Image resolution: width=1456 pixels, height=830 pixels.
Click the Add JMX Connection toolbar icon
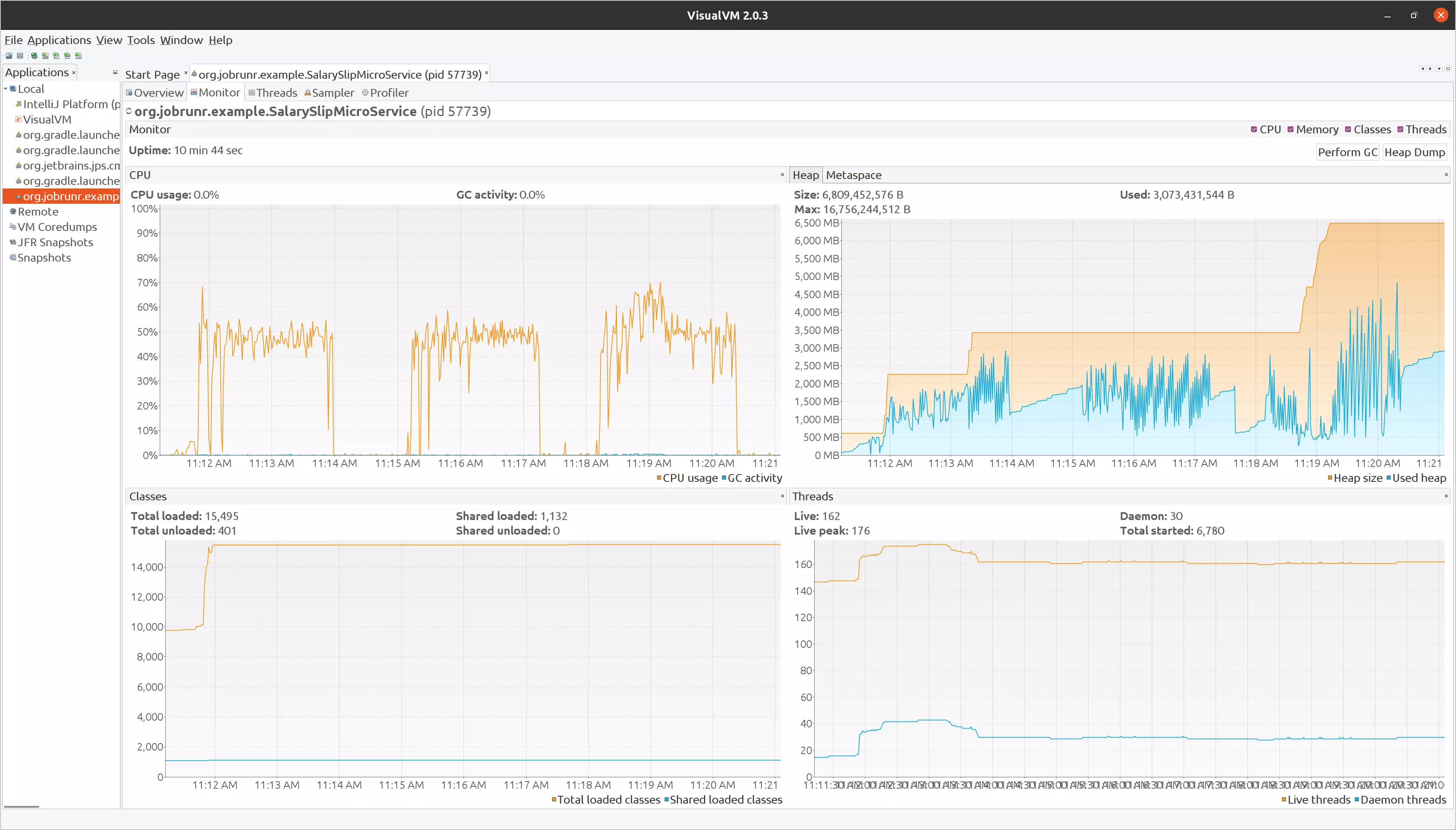click(x=45, y=56)
